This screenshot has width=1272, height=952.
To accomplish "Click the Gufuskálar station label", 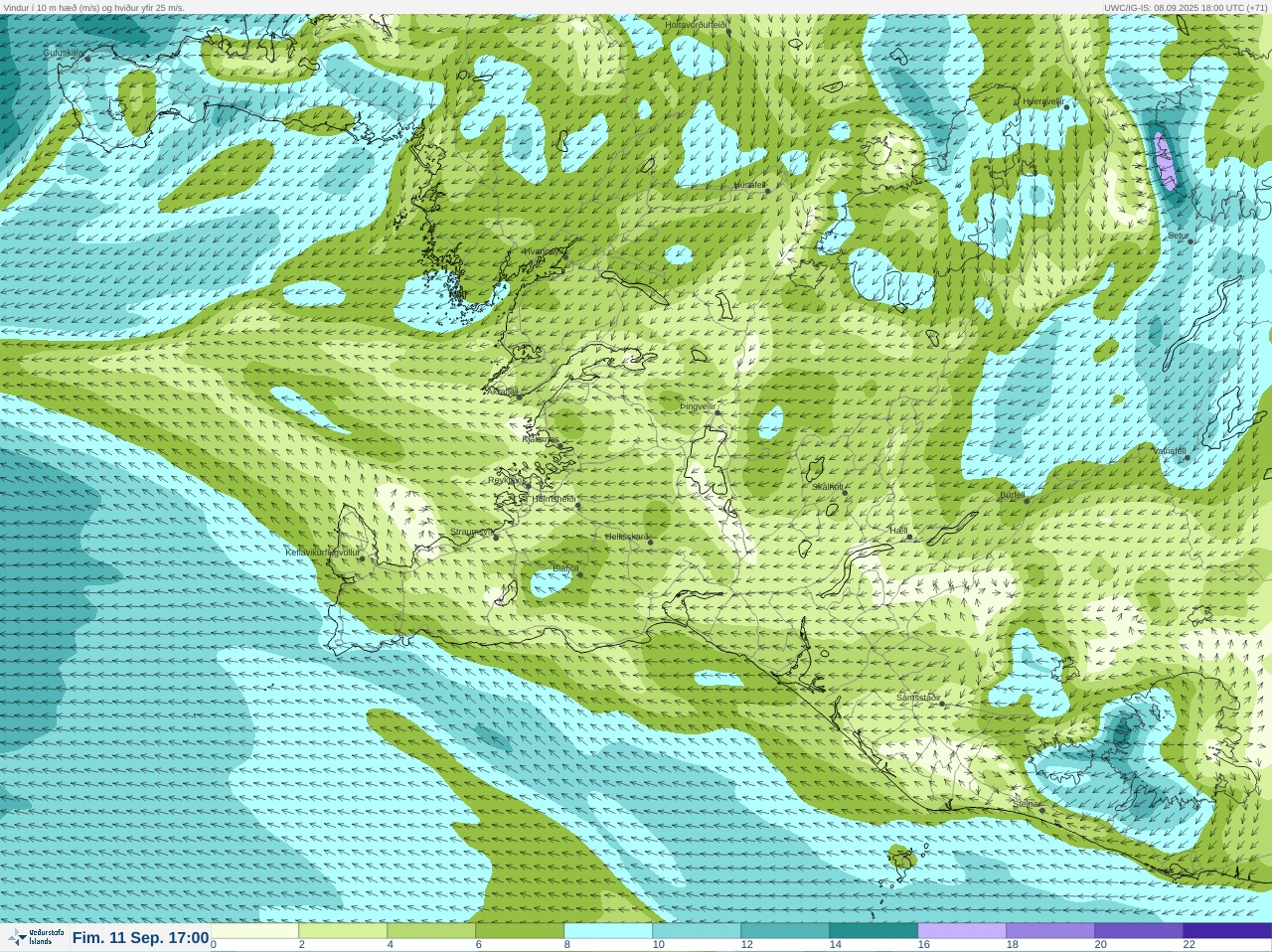I will tap(64, 53).
